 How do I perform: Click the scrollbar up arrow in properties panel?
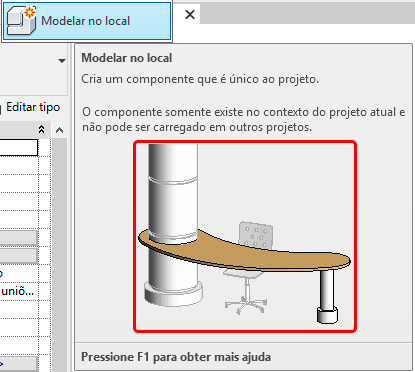pos(60,130)
